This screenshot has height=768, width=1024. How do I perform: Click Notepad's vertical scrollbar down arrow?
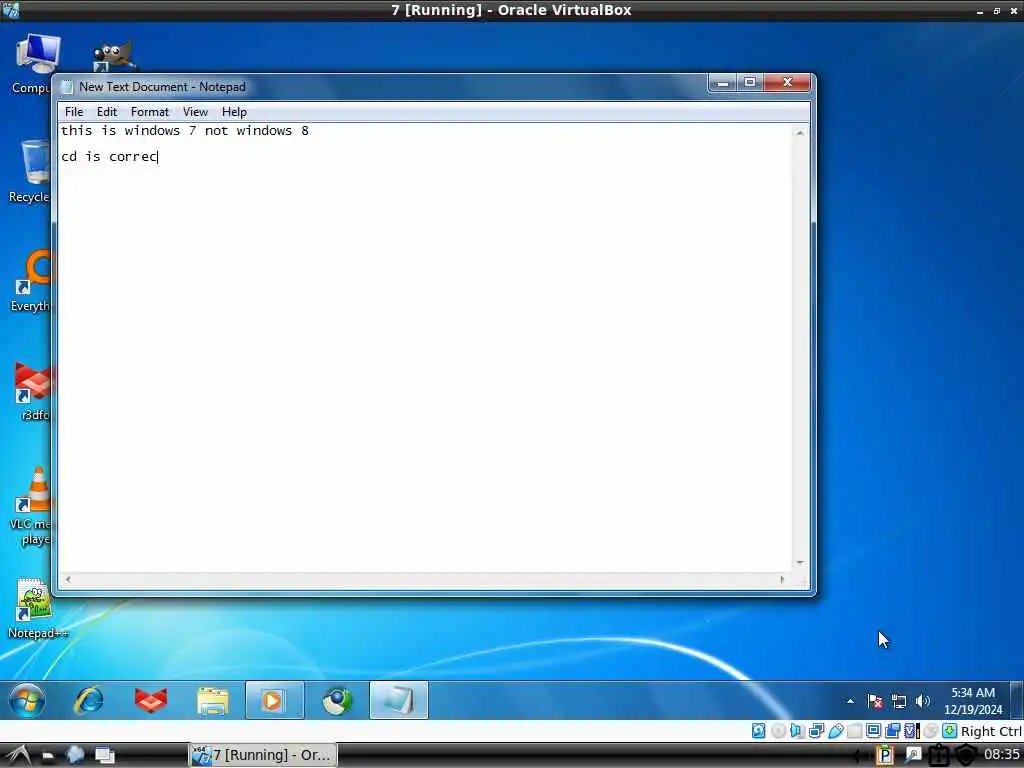point(800,562)
